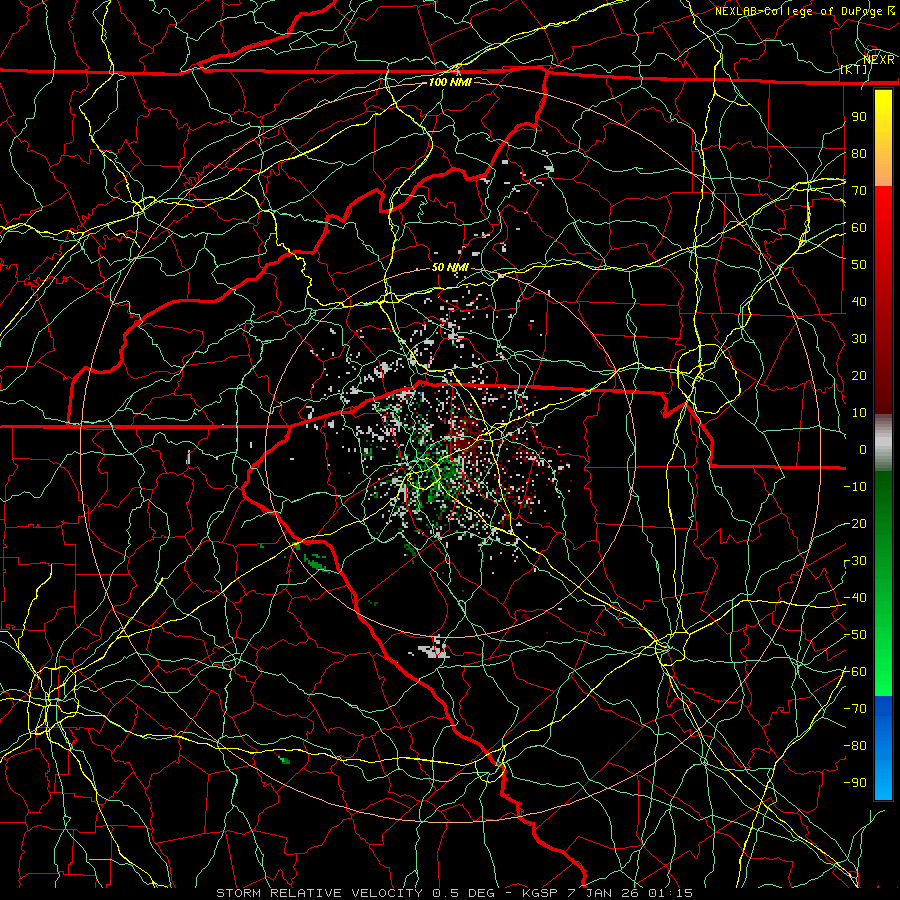
Task: Click the -70 scale value
Action: click(855, 709)
